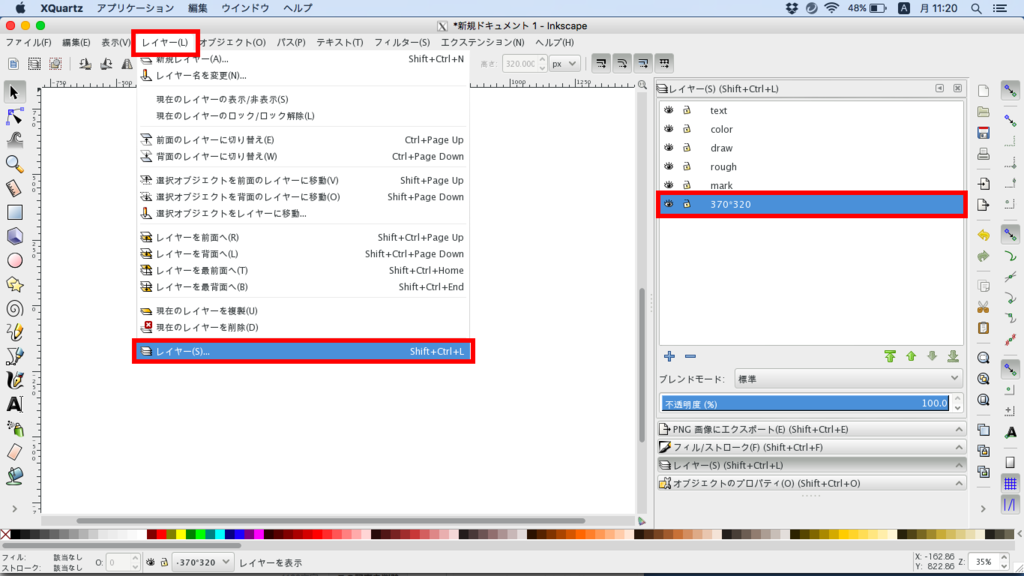Toggle lock icon of text layer
The height and width of the screenshot is (576, 1024).
coord(687,110)
